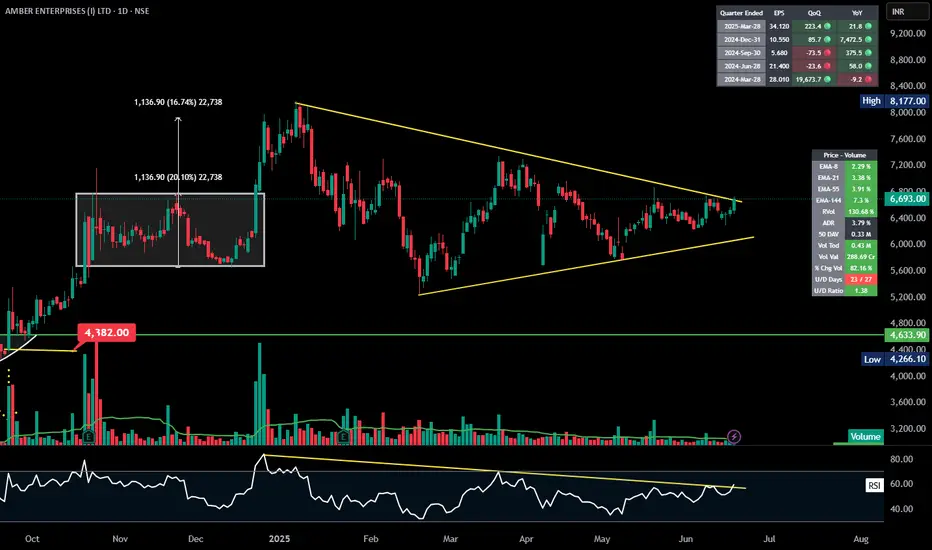Click the EMA-8 row label

828,166
